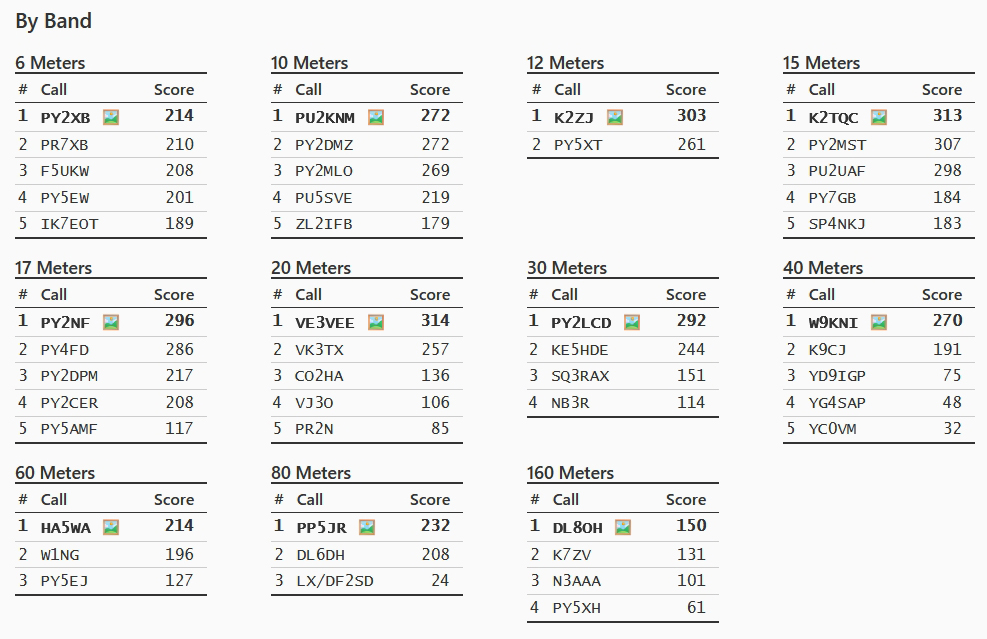Viewport: 987px width, 639px height.
Task: Click the image icon beside DL8OH
Action: [623, 527]
